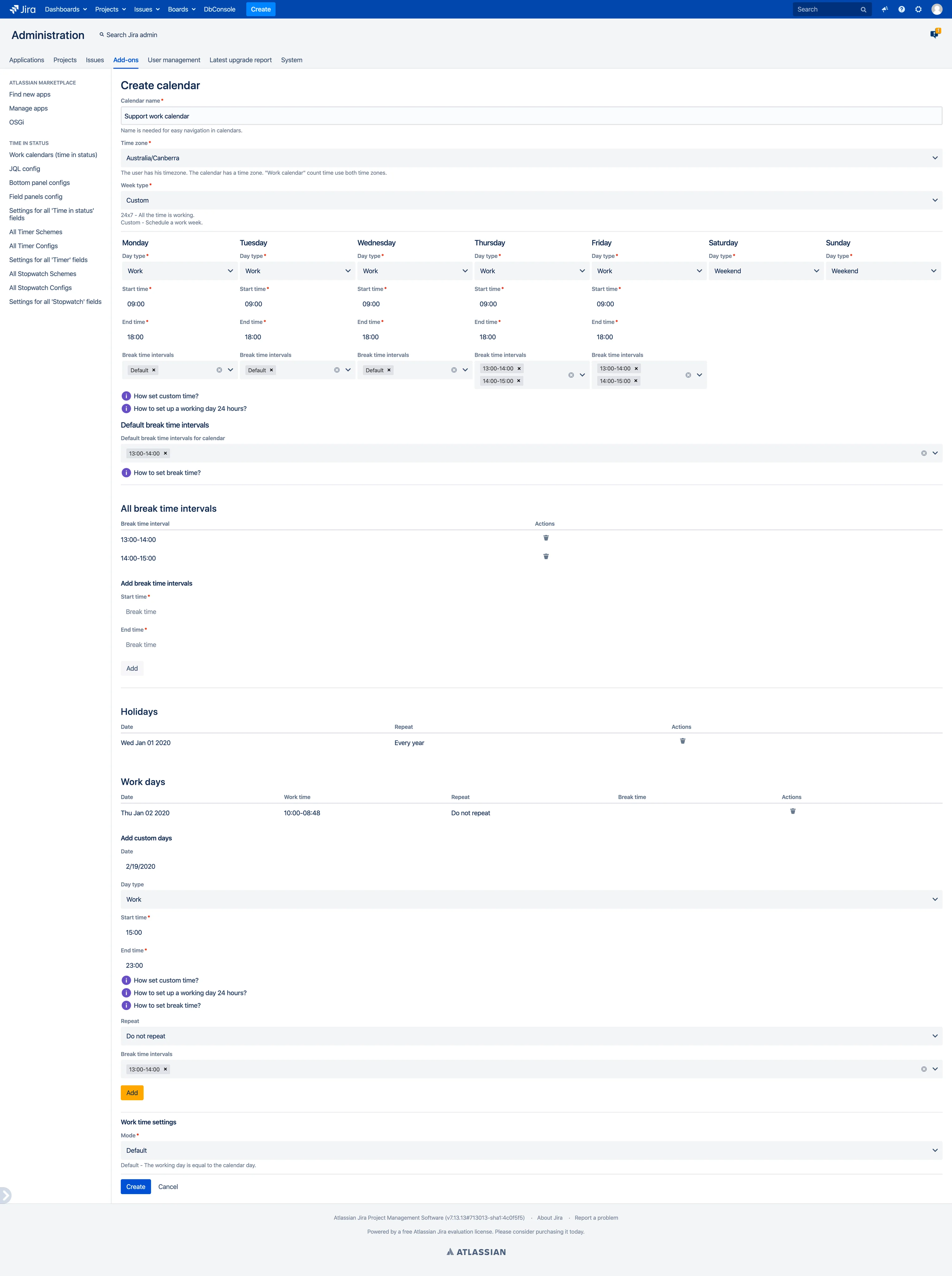Image resolution: width=952 pixels, height=1276 pixels.
Task: Delete the Thu Jan 02 2020 work day
Action: pos(793,811)
